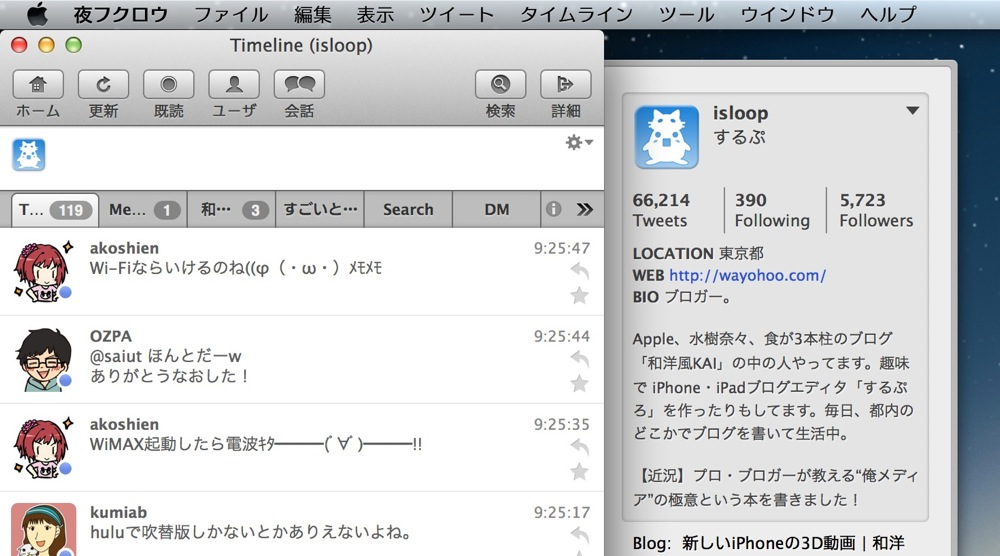Show conversation via 会話 icon
The width and height of the screenshot is (1000, 556).
(x=299, y=84)
